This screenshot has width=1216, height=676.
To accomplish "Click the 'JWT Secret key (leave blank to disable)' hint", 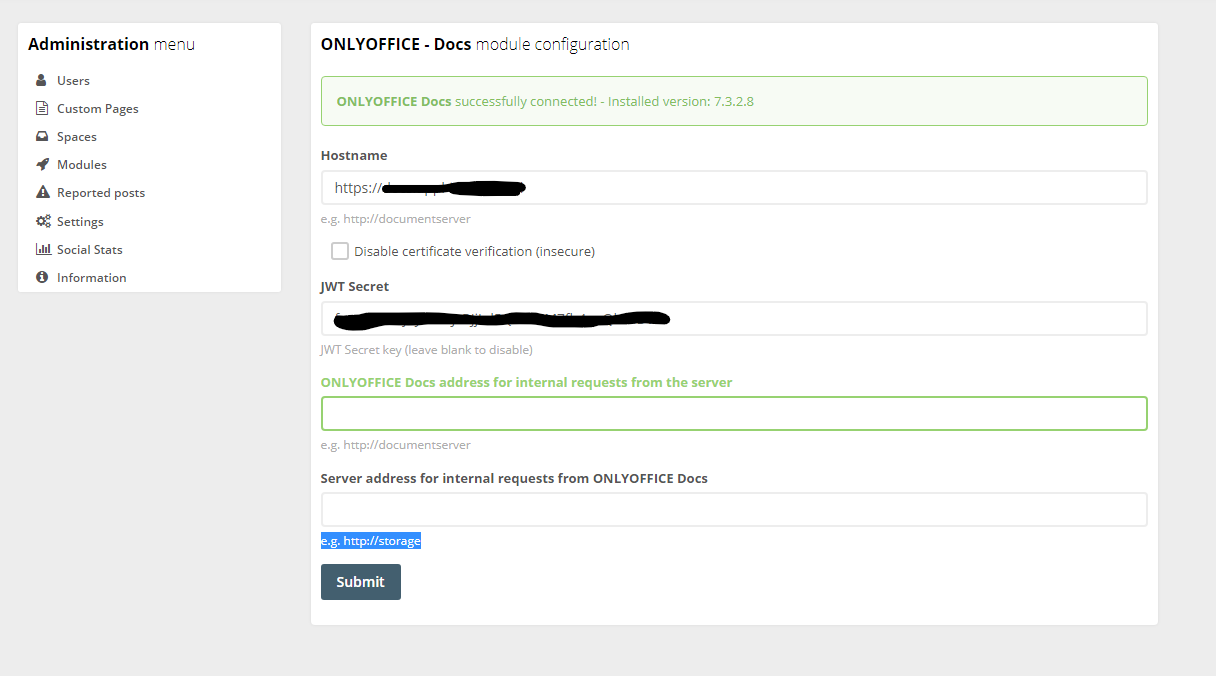I will point(427,350).
